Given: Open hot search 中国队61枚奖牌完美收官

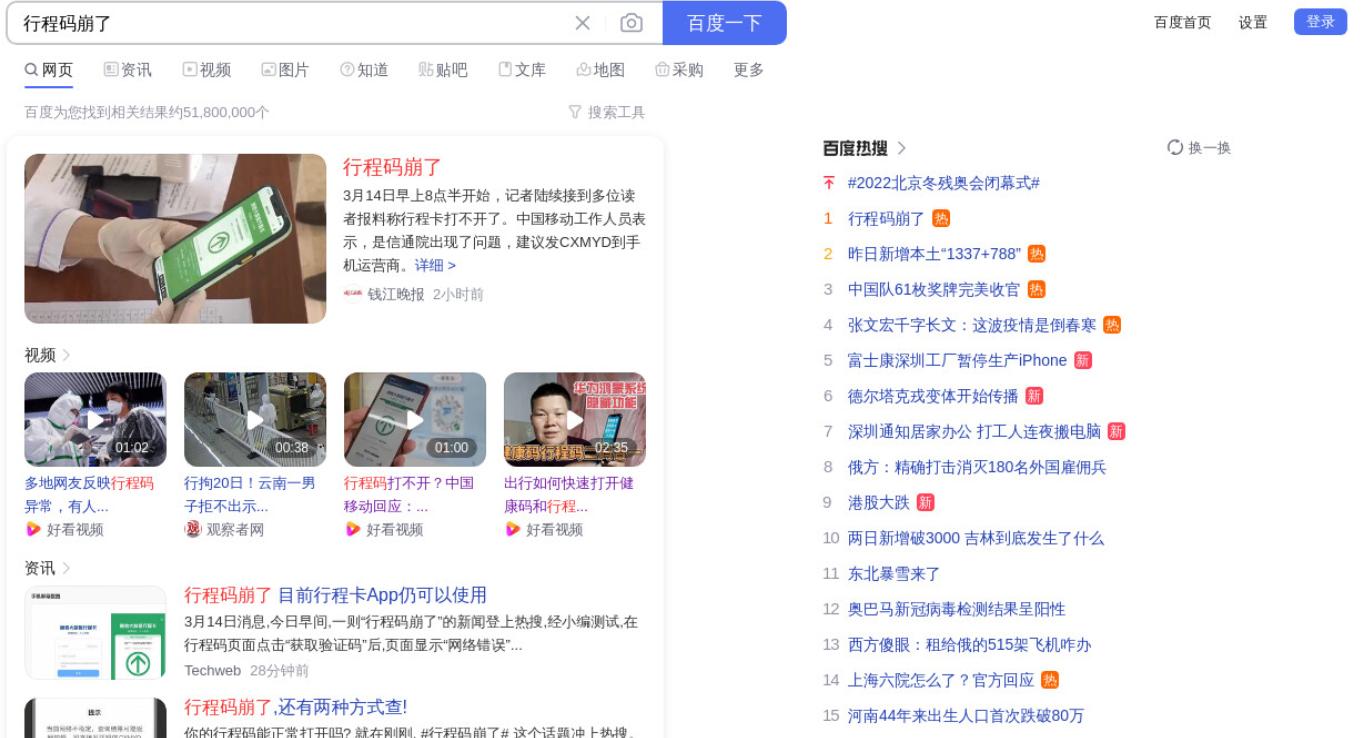Looking at the screenshot, I should (934, 289).
